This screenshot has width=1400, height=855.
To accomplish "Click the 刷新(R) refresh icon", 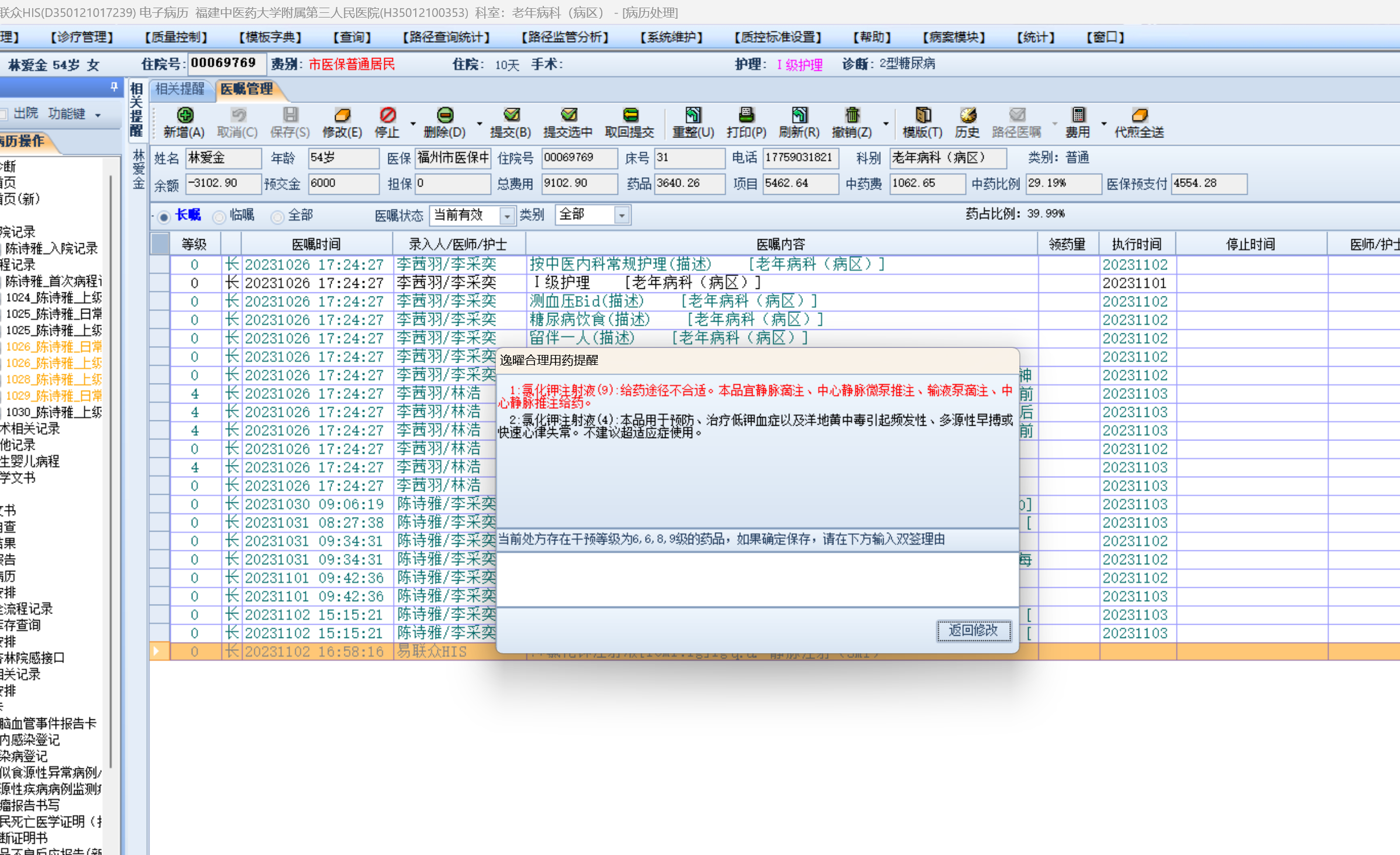I will click(799, 115).
